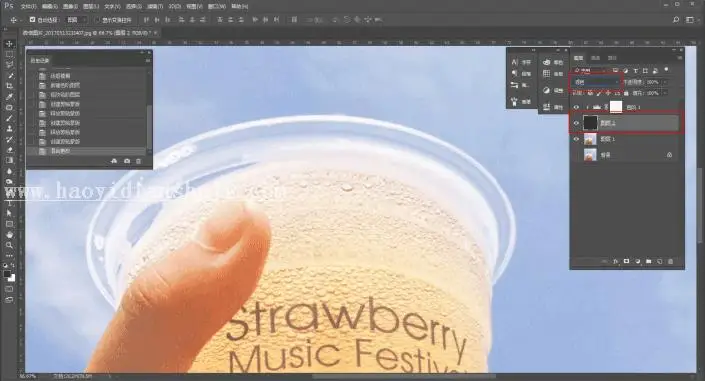Open the Auto-Select target dropdown in options bar
The width and height of the screenshot is (705, 381).
(x=77, y=20)
